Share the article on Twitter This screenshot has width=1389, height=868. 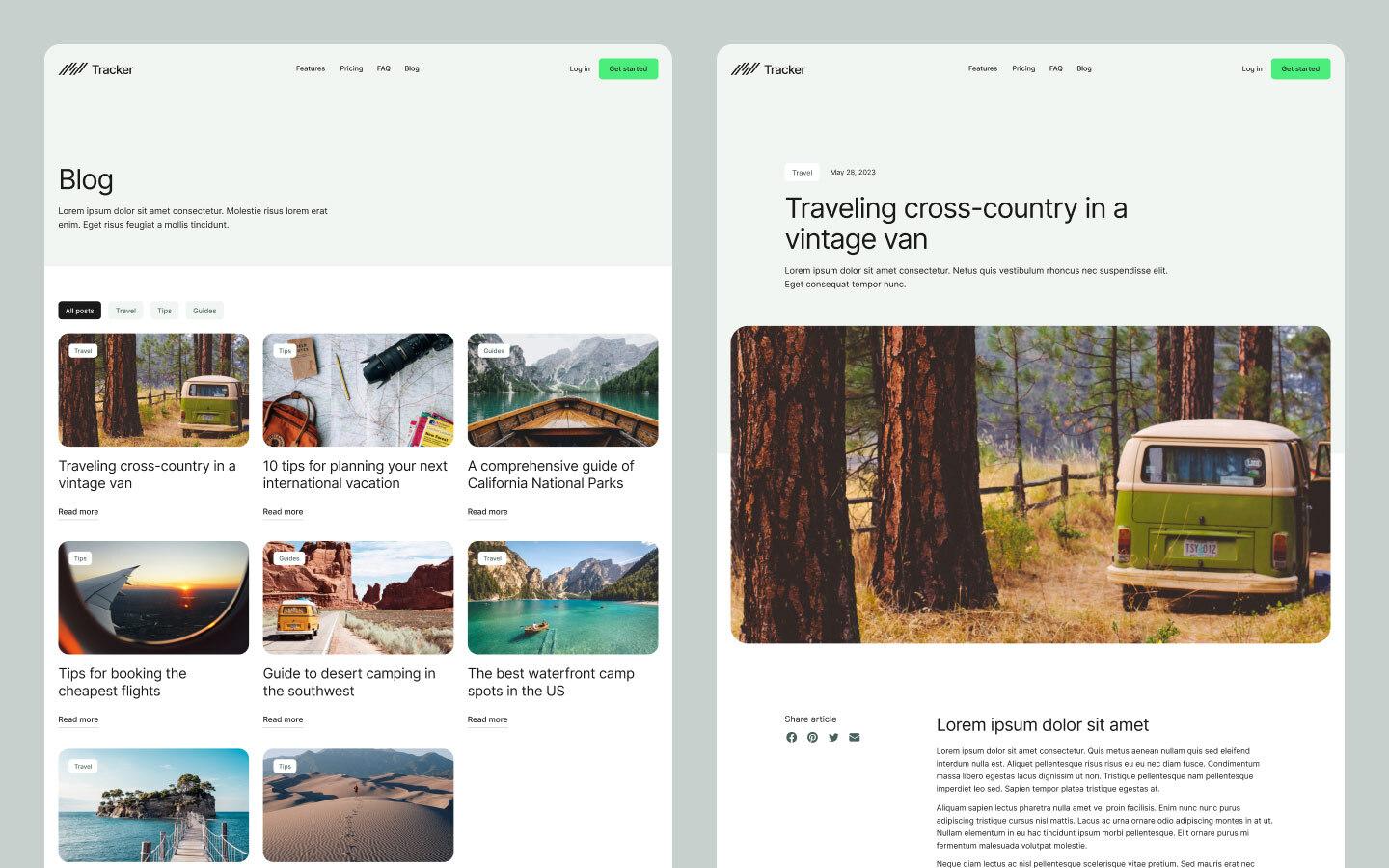coord(833,737)
